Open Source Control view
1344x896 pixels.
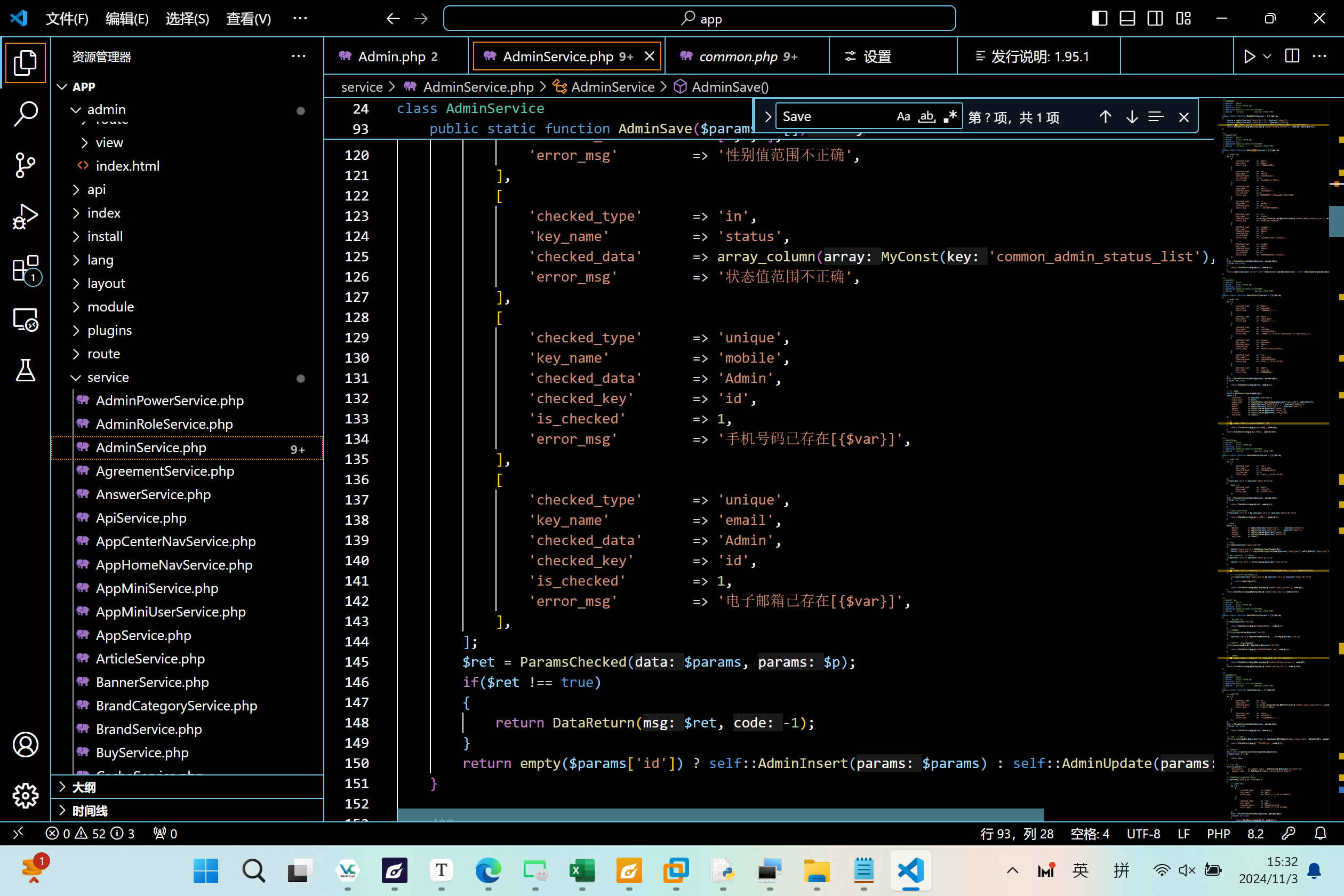click(x=25, y=165)
